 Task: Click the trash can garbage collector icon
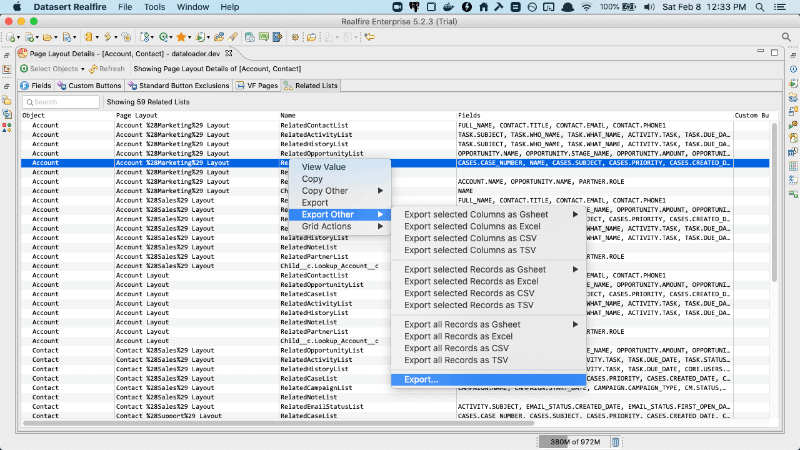(x=615, y=442)
